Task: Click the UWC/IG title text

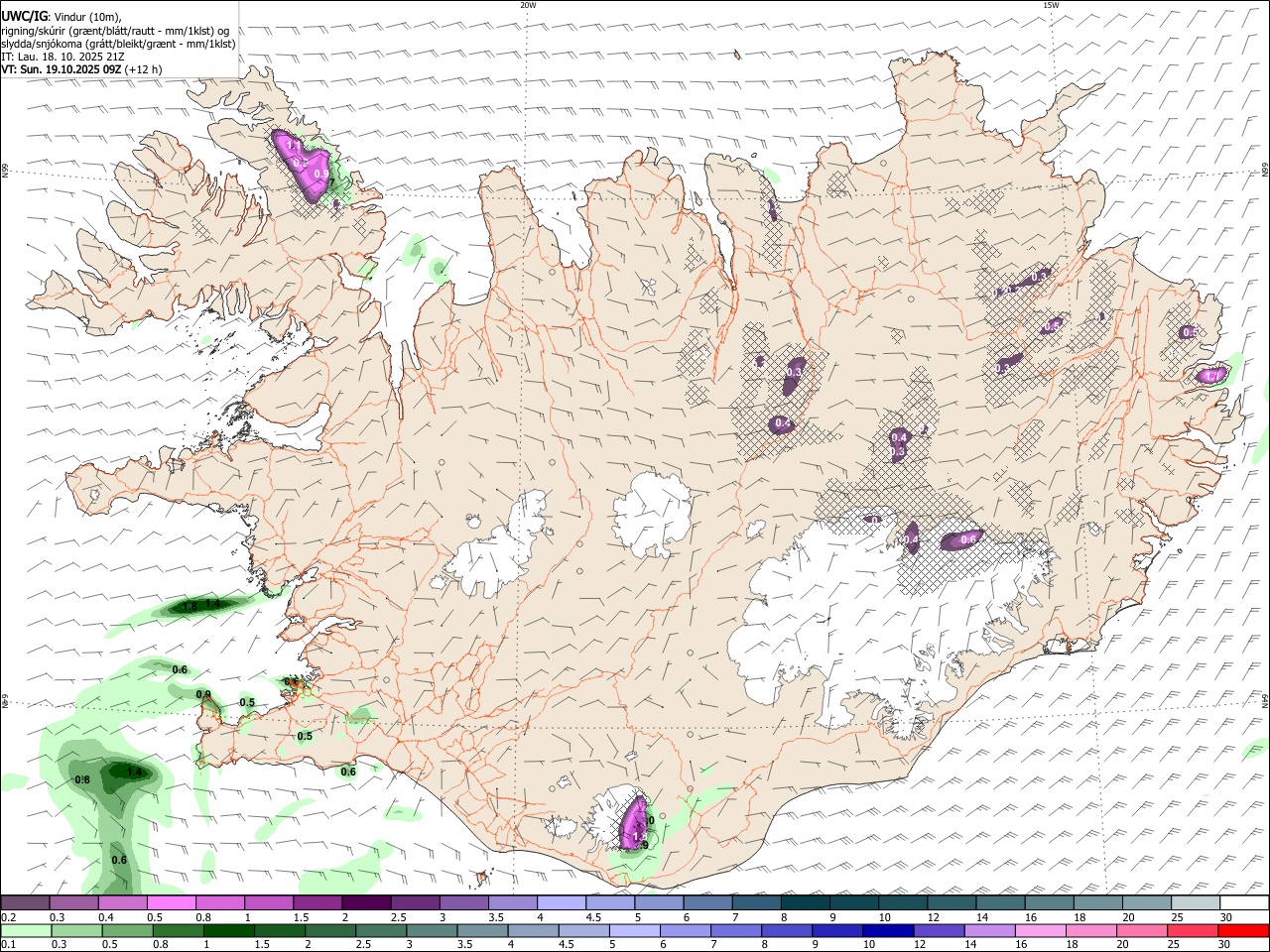Action: point(24,17)
